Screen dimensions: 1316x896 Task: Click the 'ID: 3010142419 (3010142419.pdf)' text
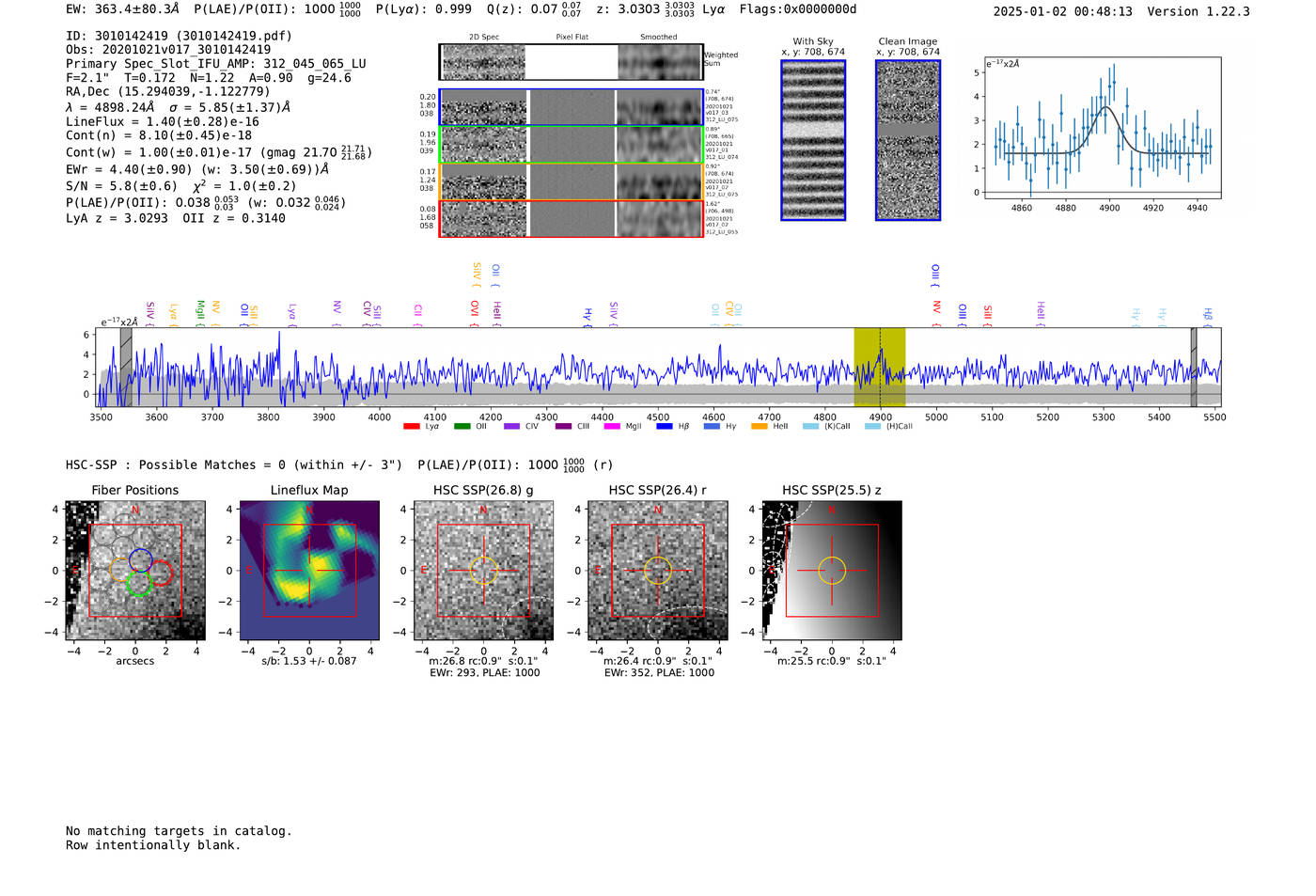179,36
